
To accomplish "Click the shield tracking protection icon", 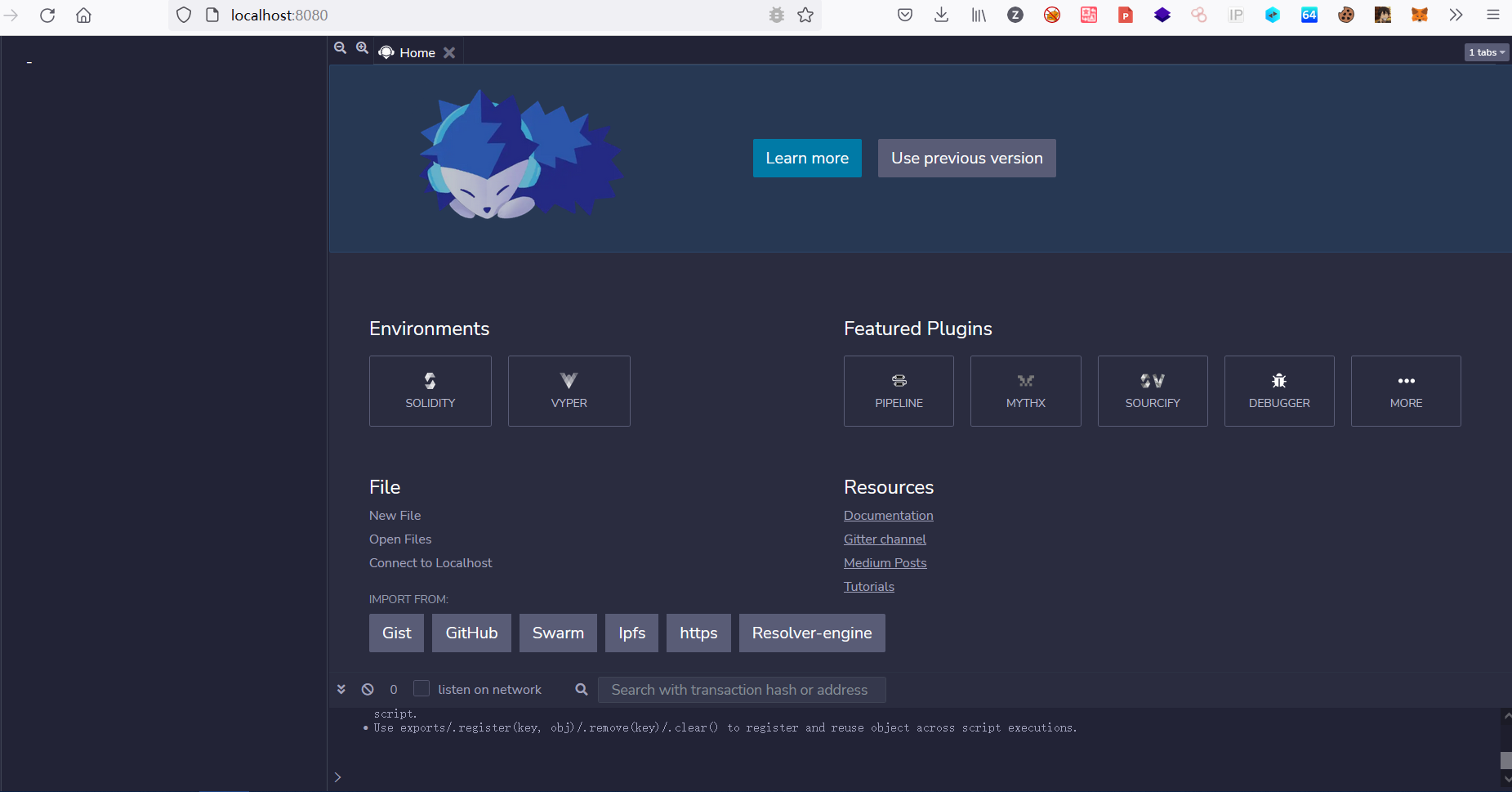I will point(184,15).
